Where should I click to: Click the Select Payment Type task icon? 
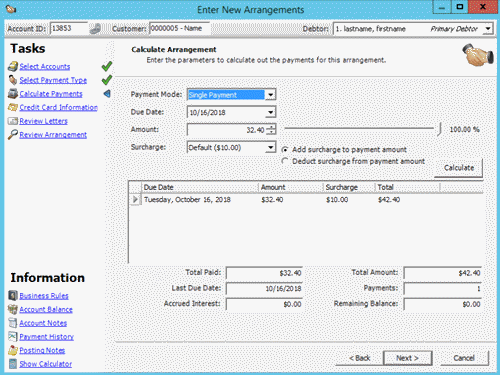pos(13,80)
